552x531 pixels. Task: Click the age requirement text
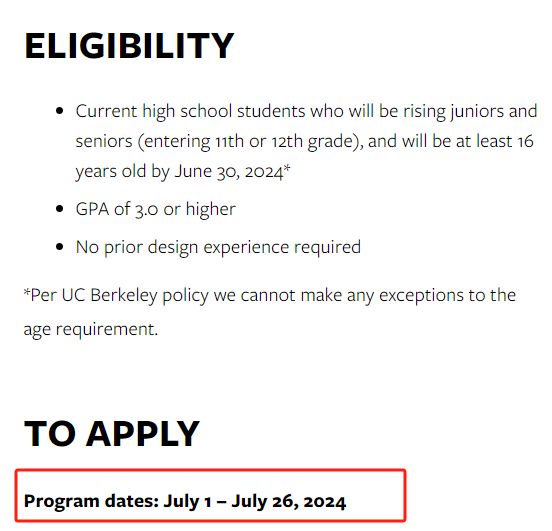tap(90, 330)
